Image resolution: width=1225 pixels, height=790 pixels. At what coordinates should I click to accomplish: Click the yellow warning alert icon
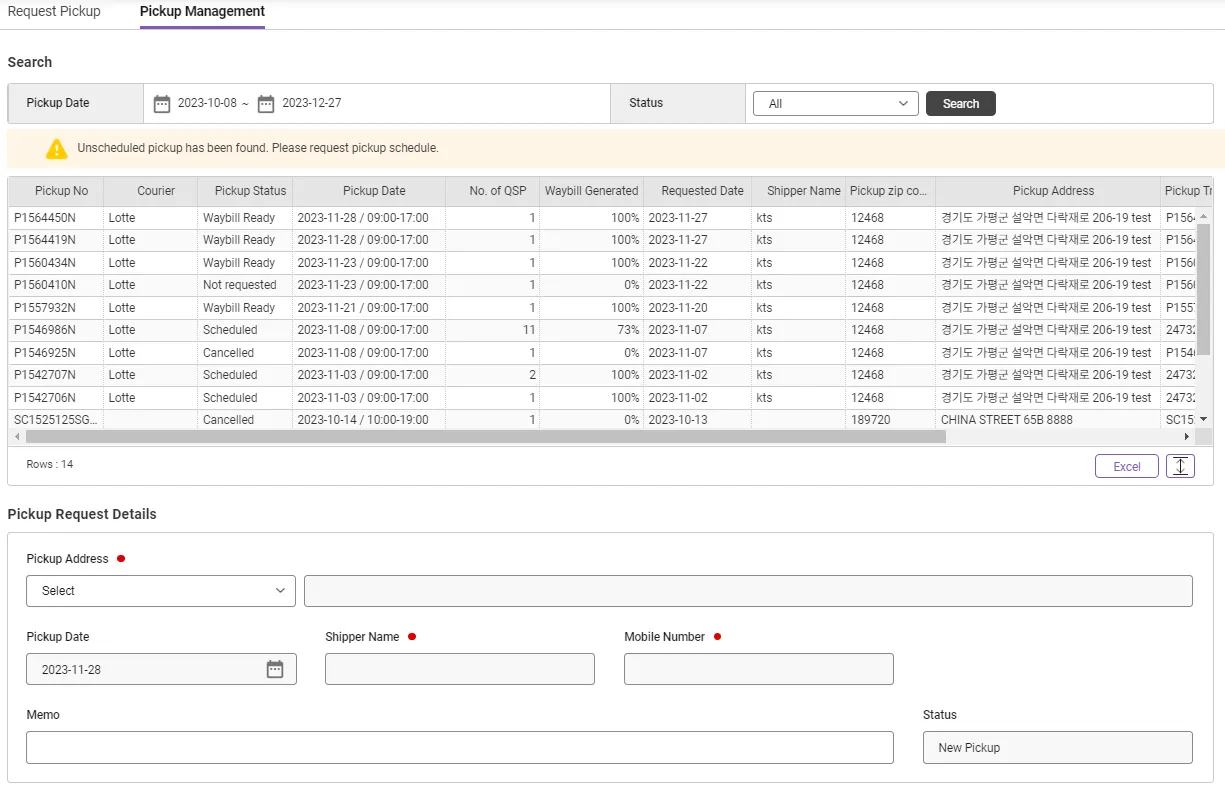(56, 148)
